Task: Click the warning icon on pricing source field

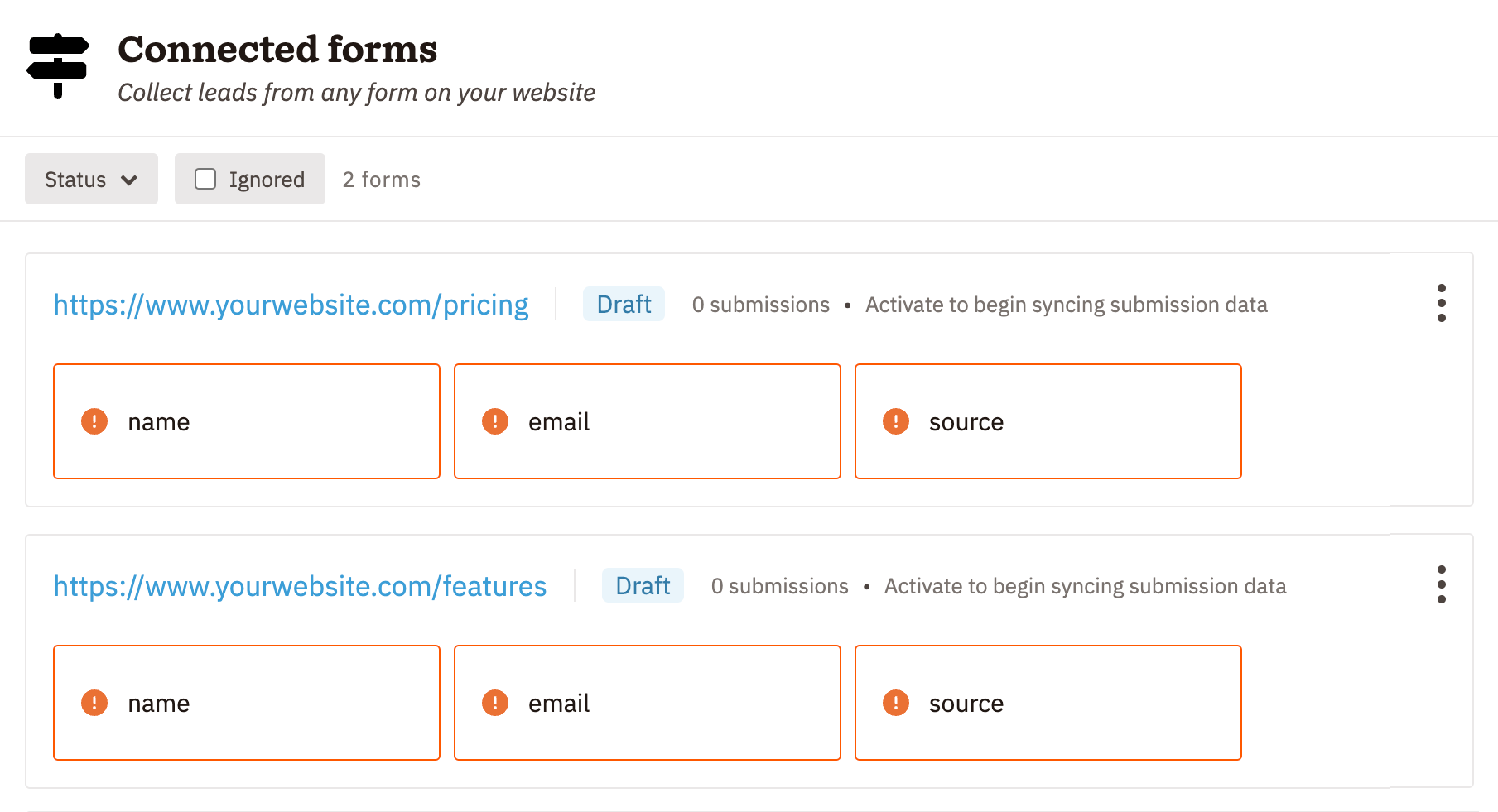Action: pyautogui.click(x=896, y=421)
